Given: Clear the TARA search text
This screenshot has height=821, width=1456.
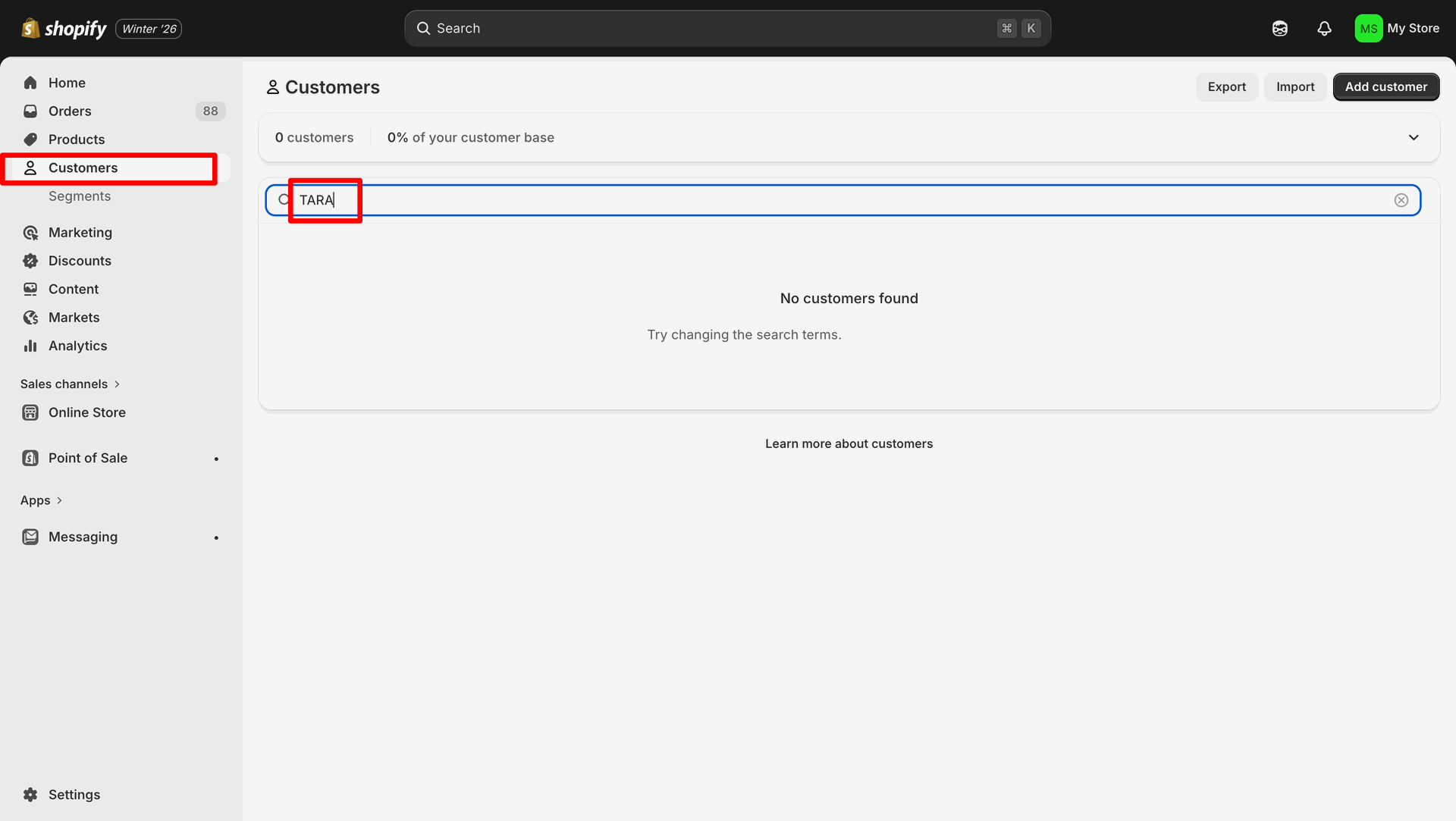Looking at the screenshot, I should click(1401, 200).
